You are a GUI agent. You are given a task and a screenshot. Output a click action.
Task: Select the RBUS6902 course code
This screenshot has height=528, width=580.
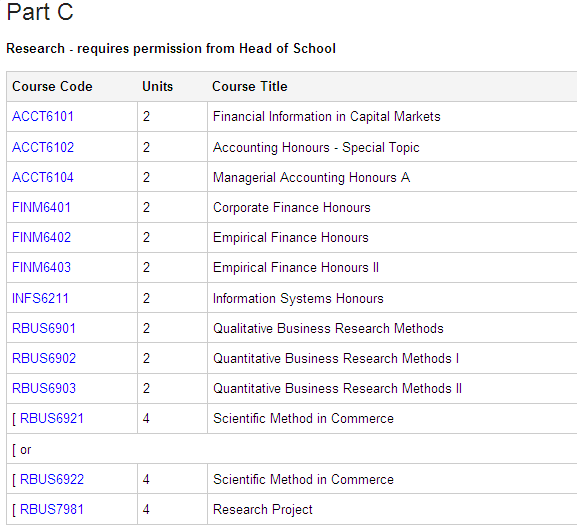pyautogui.click(x=44, y=358)
